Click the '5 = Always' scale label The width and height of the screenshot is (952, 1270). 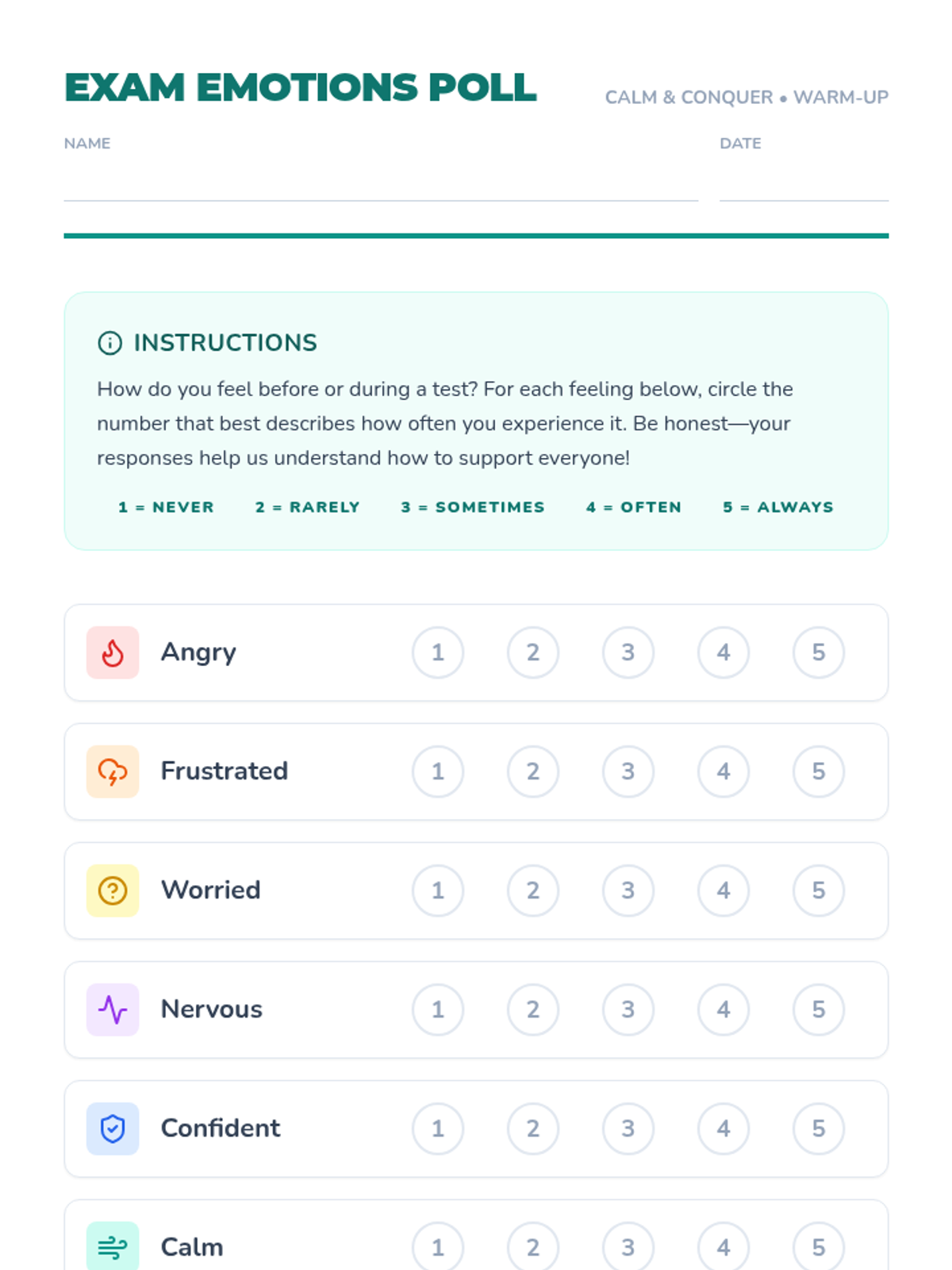778,507
